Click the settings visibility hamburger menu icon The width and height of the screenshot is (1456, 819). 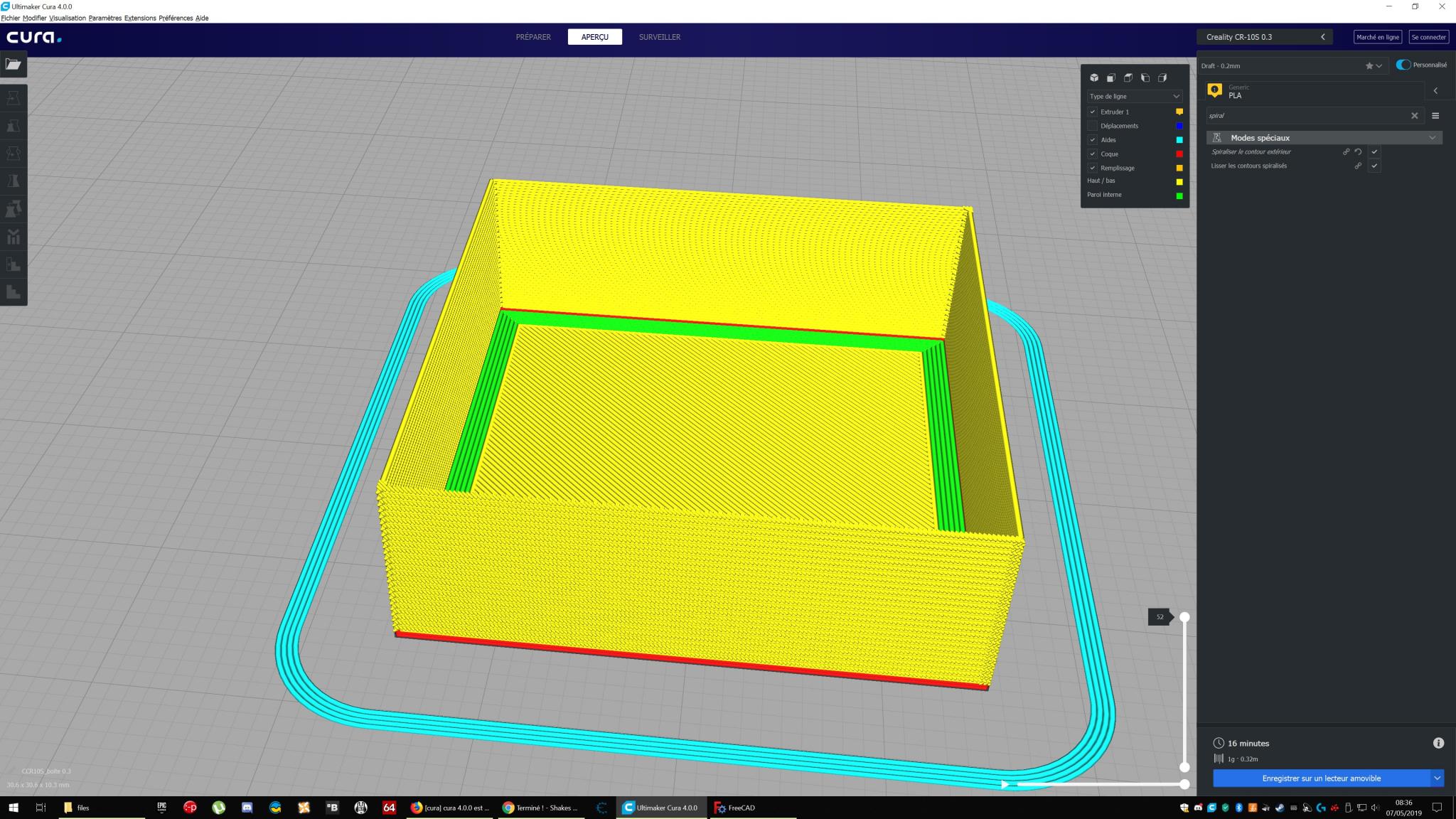click(x=1435, y=116)
